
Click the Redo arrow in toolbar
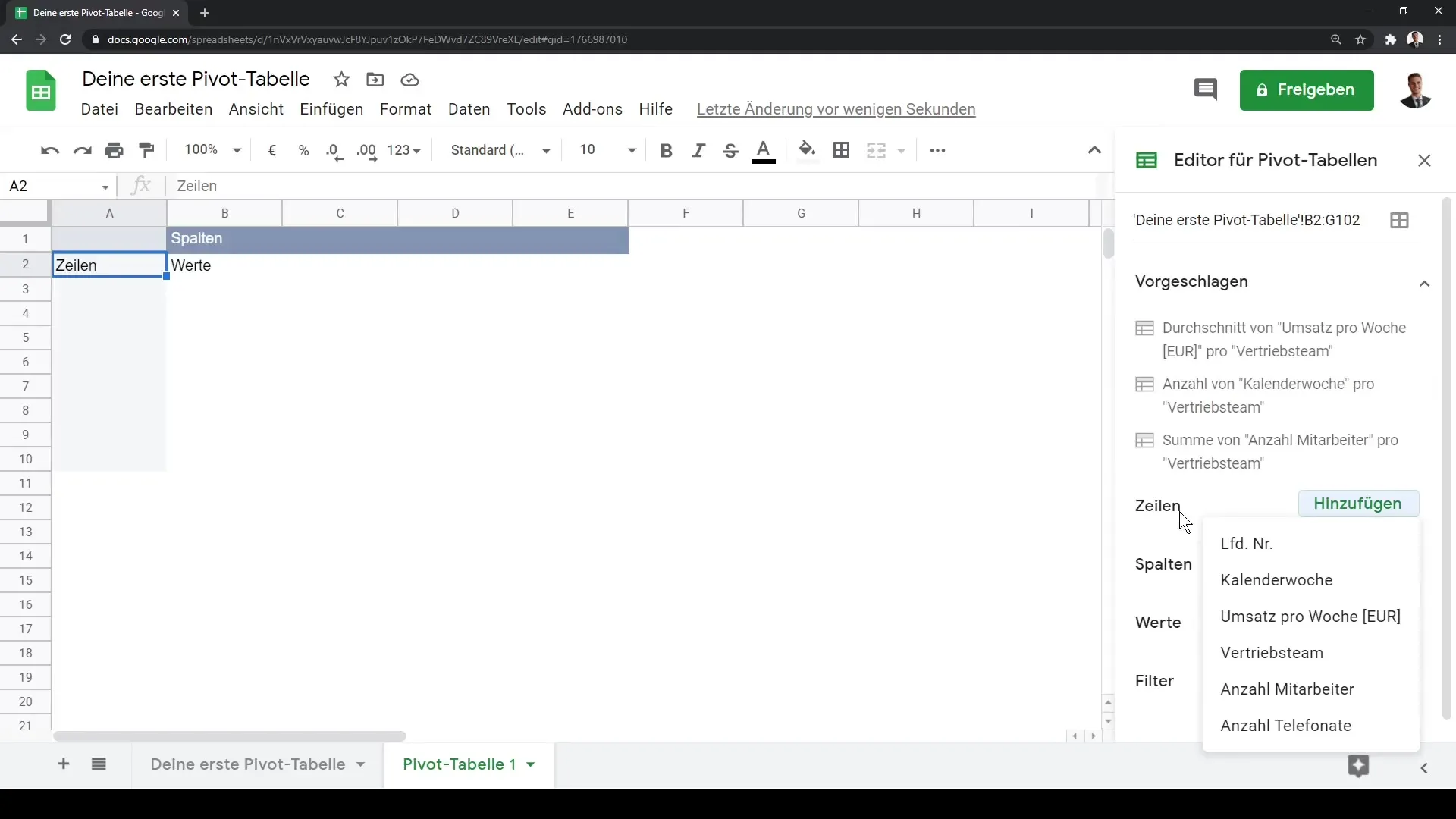pyautogui.click(x=82, y=150)
